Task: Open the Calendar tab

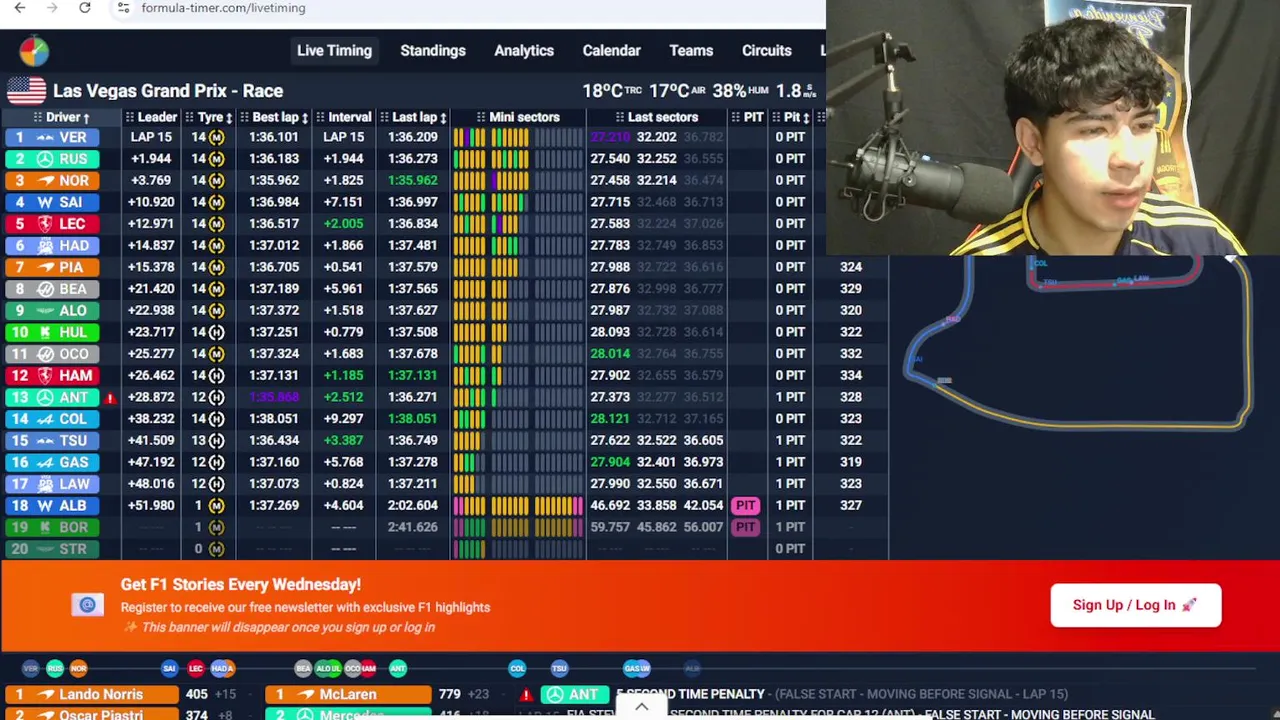Action: coord(612,51)
